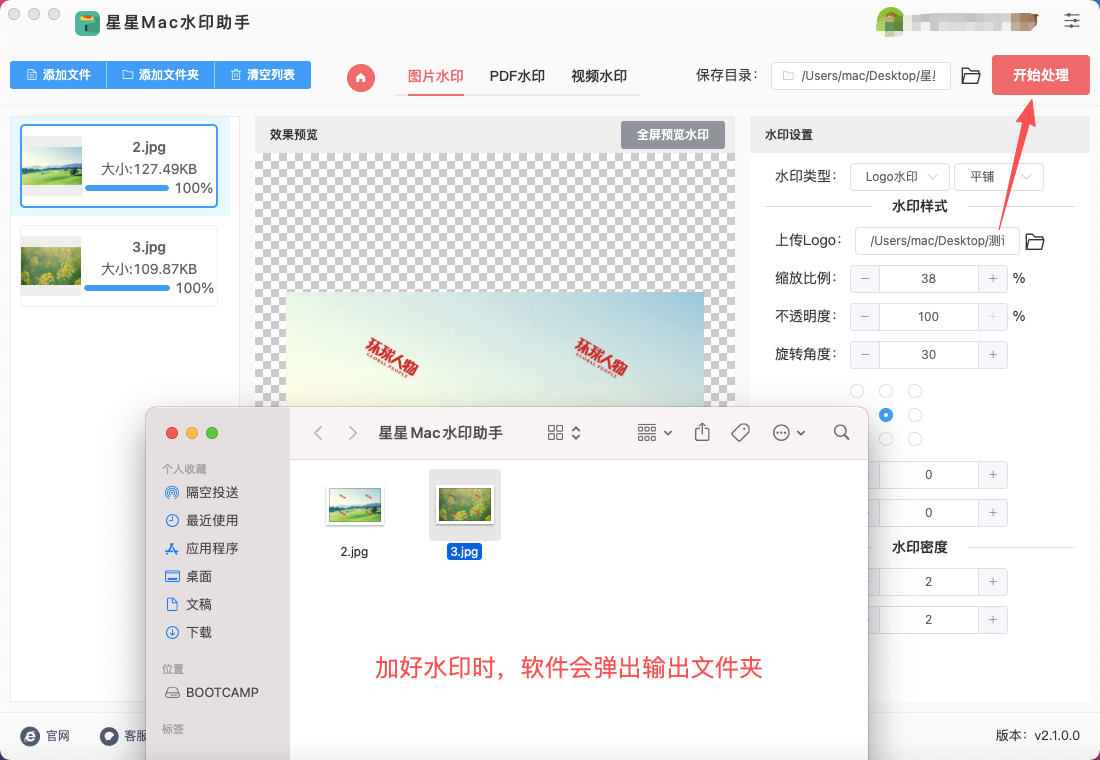Switch to 视频水印 tab
Viewport: 1100px width, 760px height.
click(598, 76)
